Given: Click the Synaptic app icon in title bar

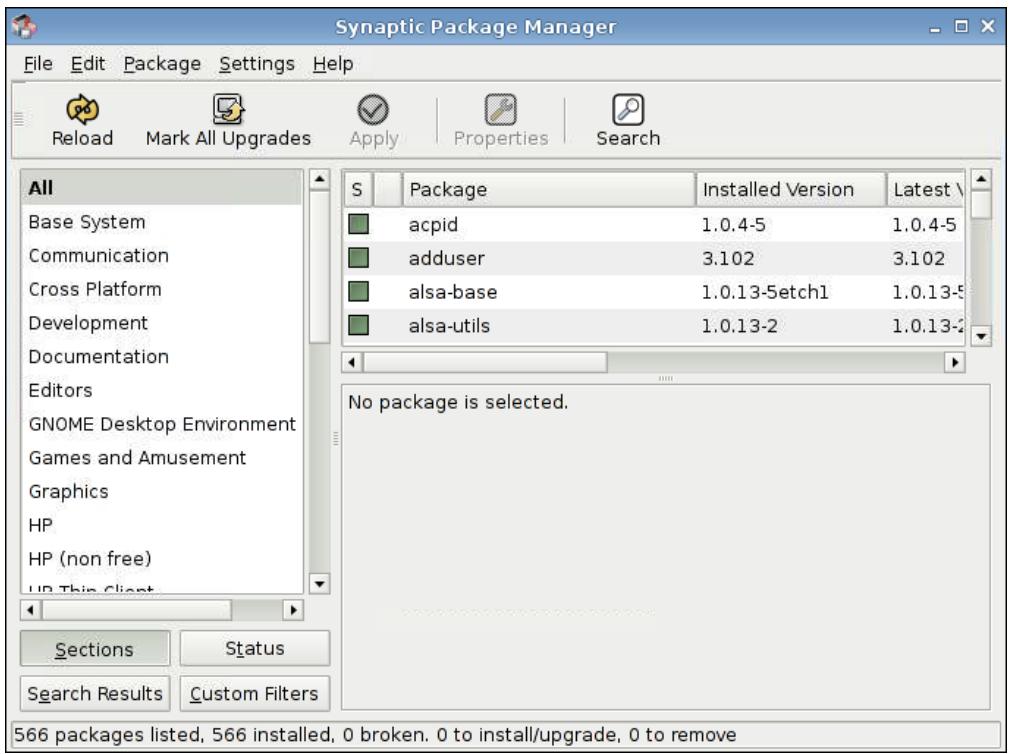Looking at the screenshot, I should coord(25,26).
